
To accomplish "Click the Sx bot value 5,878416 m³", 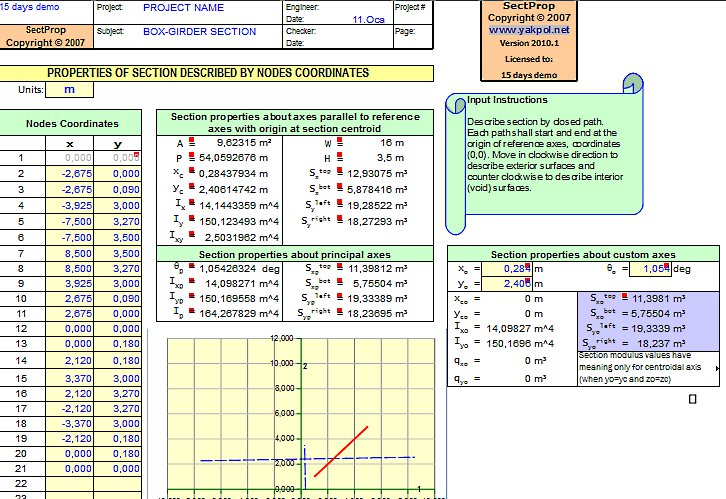I will click(x=377, y=189).
